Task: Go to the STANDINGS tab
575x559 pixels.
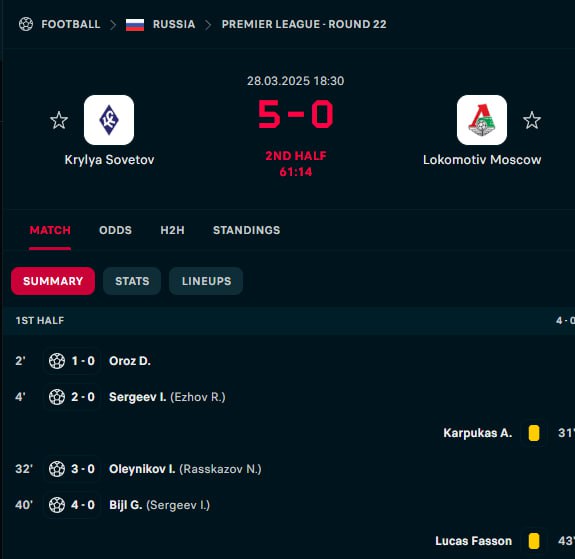Action: [x=246, y=230]
